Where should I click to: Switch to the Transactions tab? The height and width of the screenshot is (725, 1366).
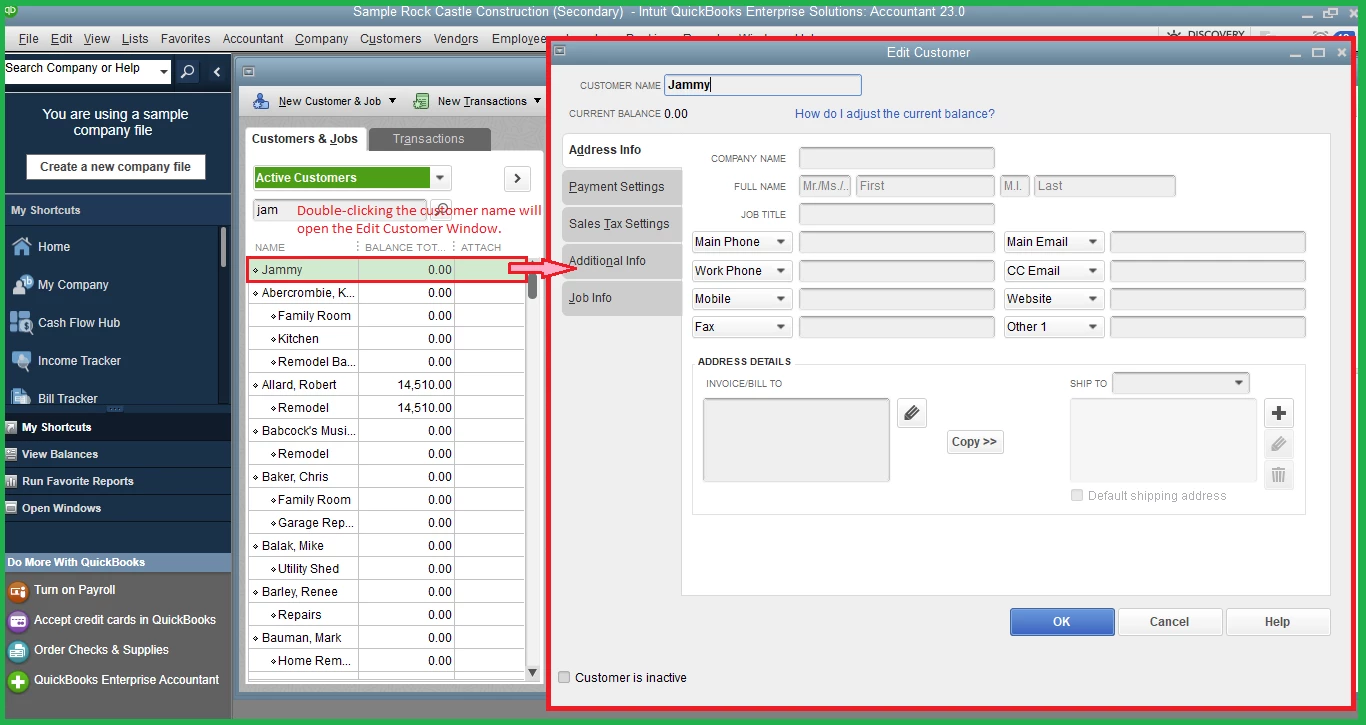point(429,139)
